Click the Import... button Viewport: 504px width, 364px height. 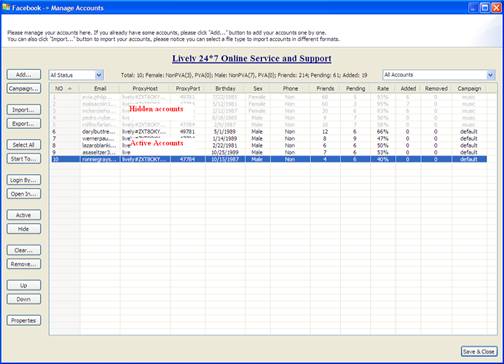coord(24,110)
